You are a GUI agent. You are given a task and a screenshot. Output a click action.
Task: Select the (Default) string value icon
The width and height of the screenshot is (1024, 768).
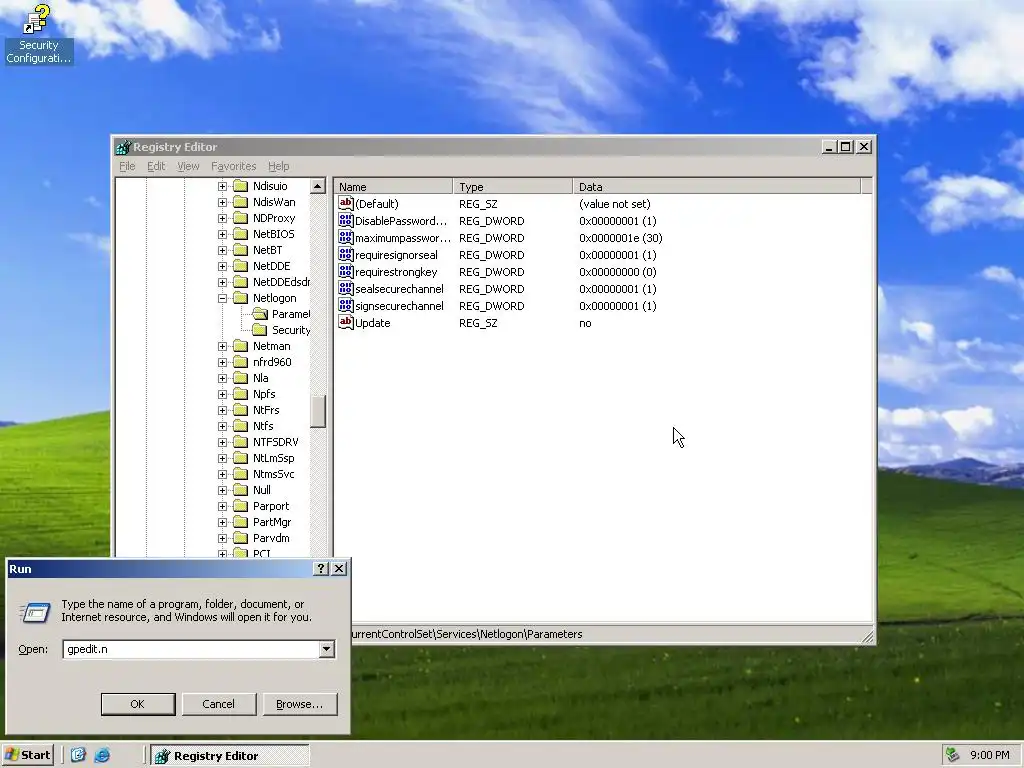point(345,204)
